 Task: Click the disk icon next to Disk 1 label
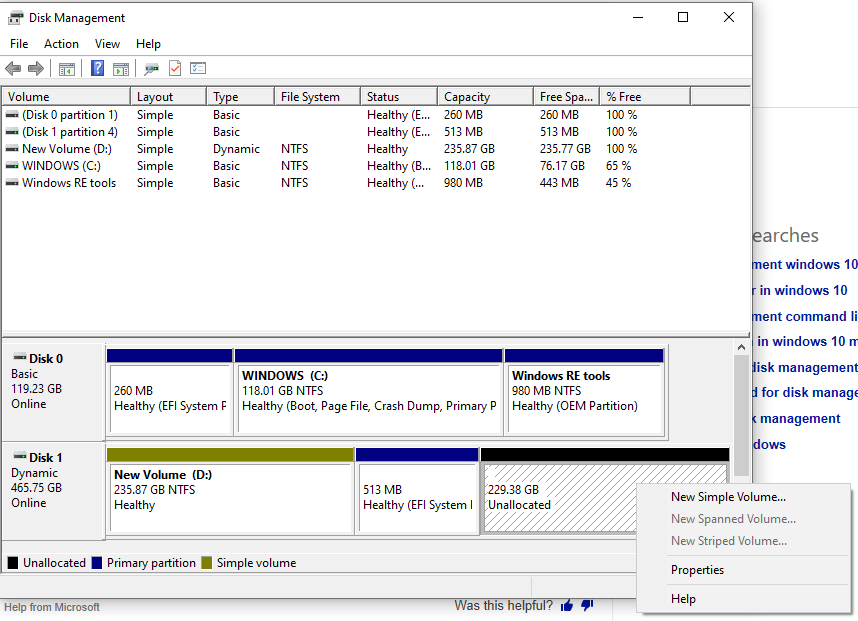point(20,456)
